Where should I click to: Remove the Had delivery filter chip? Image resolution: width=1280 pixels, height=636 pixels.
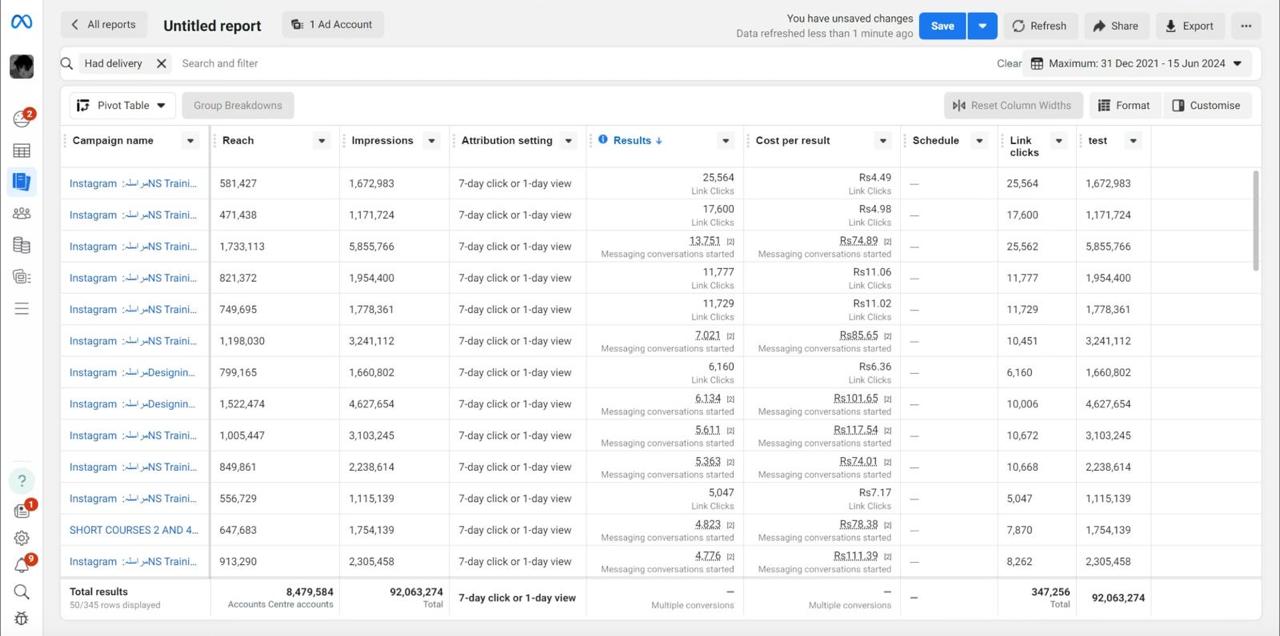coord(161,63)
